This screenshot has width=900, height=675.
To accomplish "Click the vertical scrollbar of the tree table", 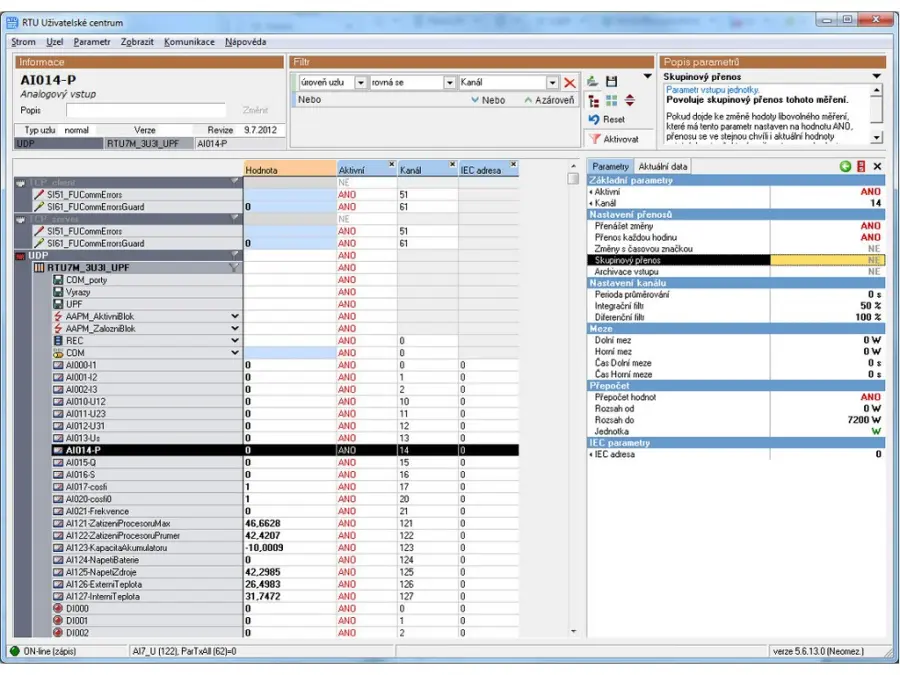I will click(x=573, y=400).
